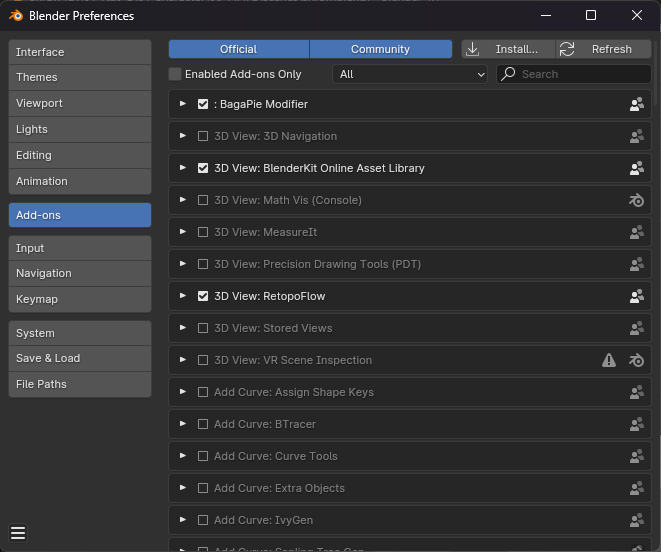Image resolution: width=661 pixels, height=552 pixels.
Task: Click the community icon on BTracer row
Action: [x=637, y=424]
